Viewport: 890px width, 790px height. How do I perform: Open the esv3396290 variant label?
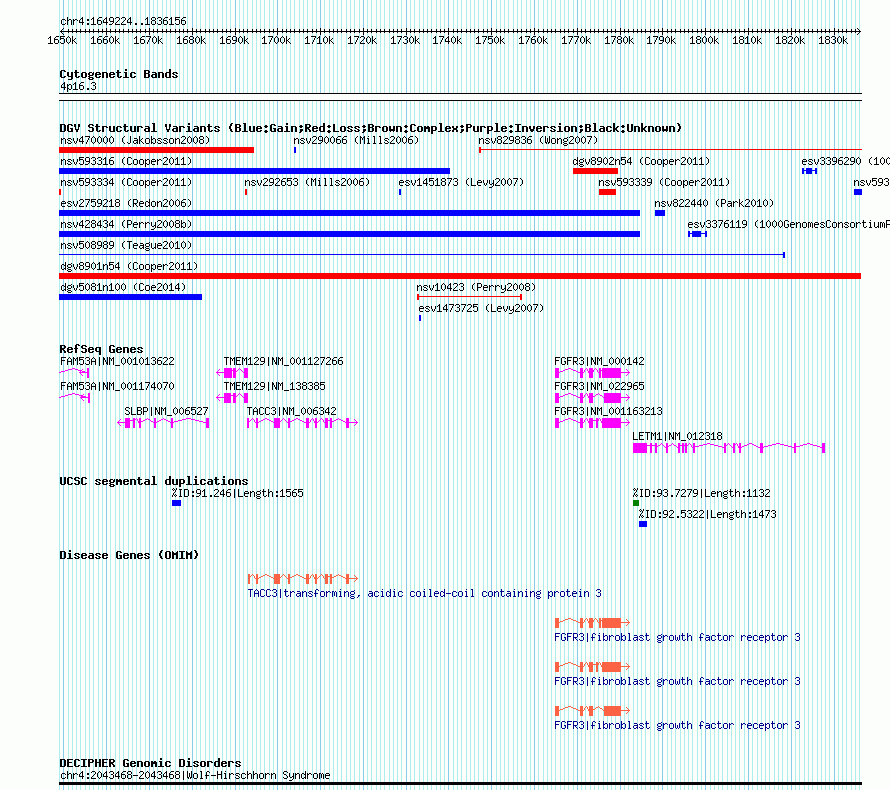coord(845,161)
